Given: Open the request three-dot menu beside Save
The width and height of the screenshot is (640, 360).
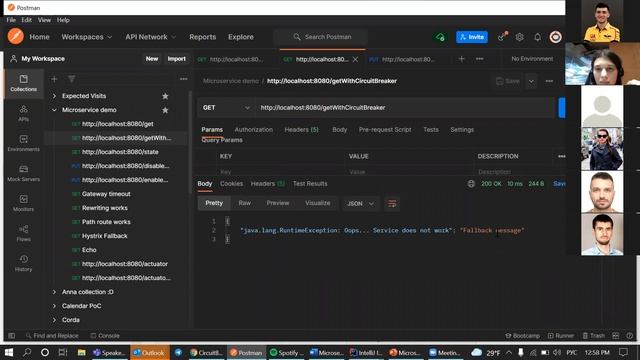Looking at the screenshot, I should 549,81.
